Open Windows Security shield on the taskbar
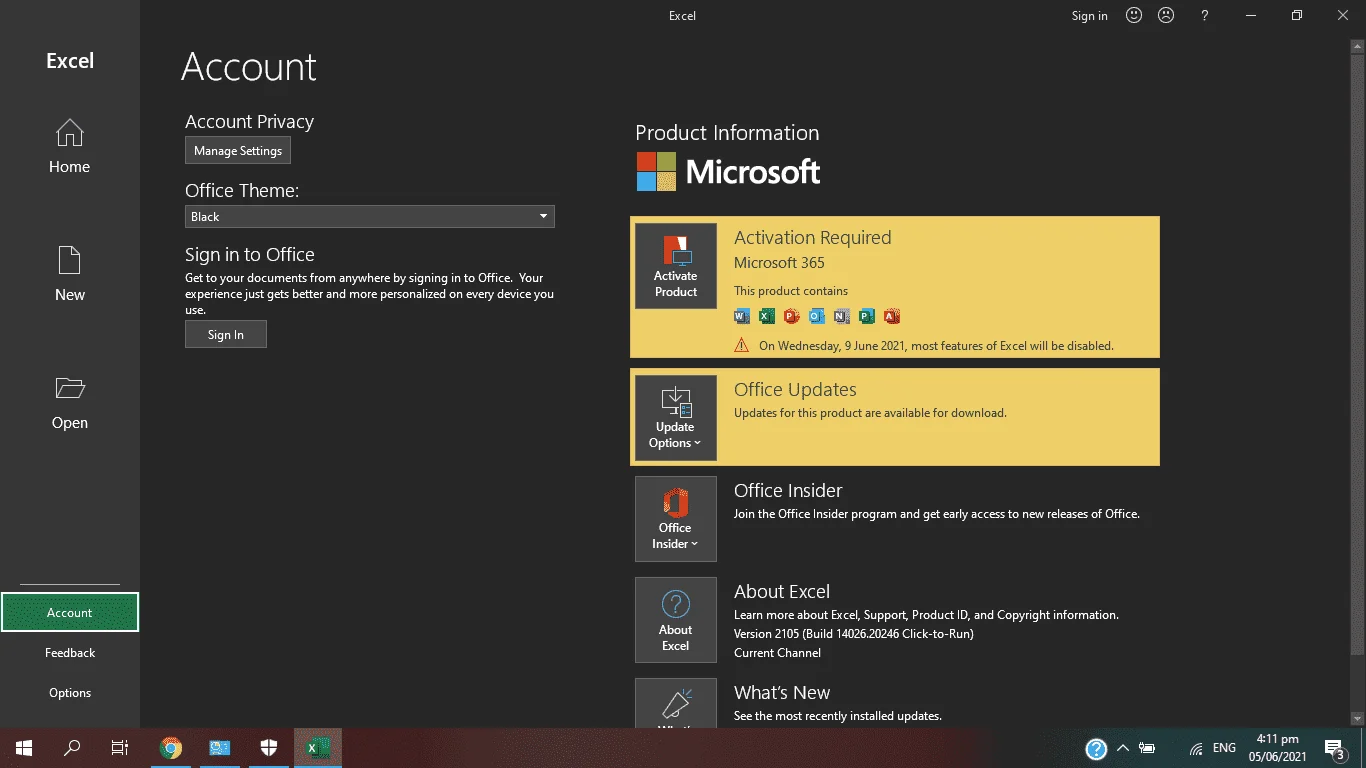This screenshot has height=768, width=1366. (269, 748)
